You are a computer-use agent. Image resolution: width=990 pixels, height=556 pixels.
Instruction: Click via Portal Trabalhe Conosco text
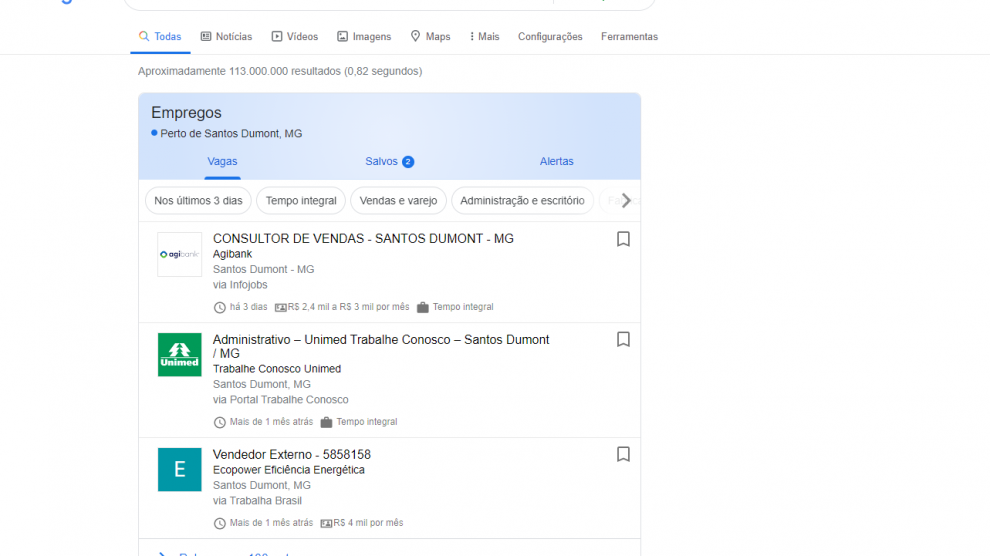point(280,399)
